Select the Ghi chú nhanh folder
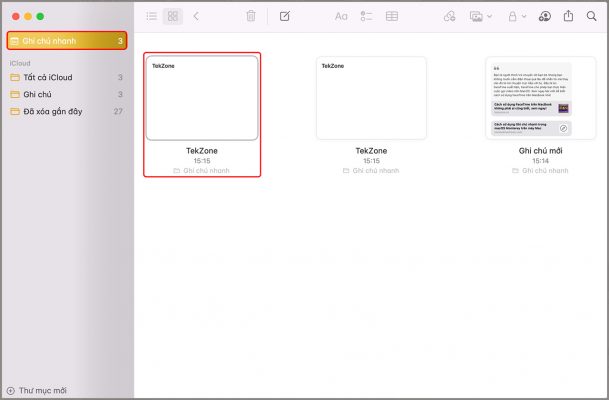The height and width of the screenshot is (400, 609). (x=66, y=41)
